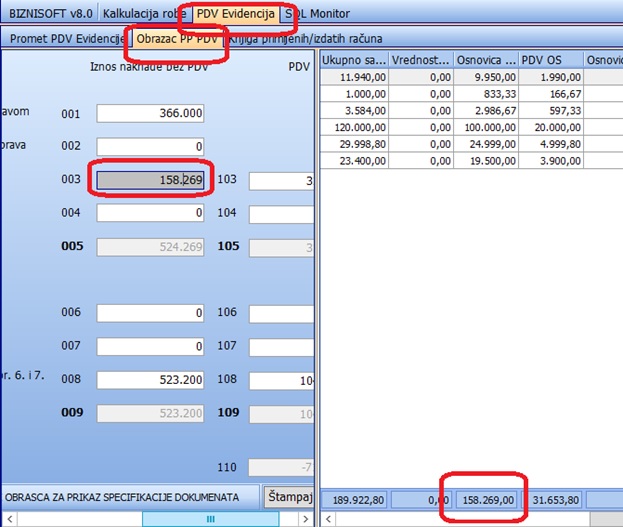Focus the input field labeled 002
The height and width of the screenshot is (527, 623).
point(152,146)
